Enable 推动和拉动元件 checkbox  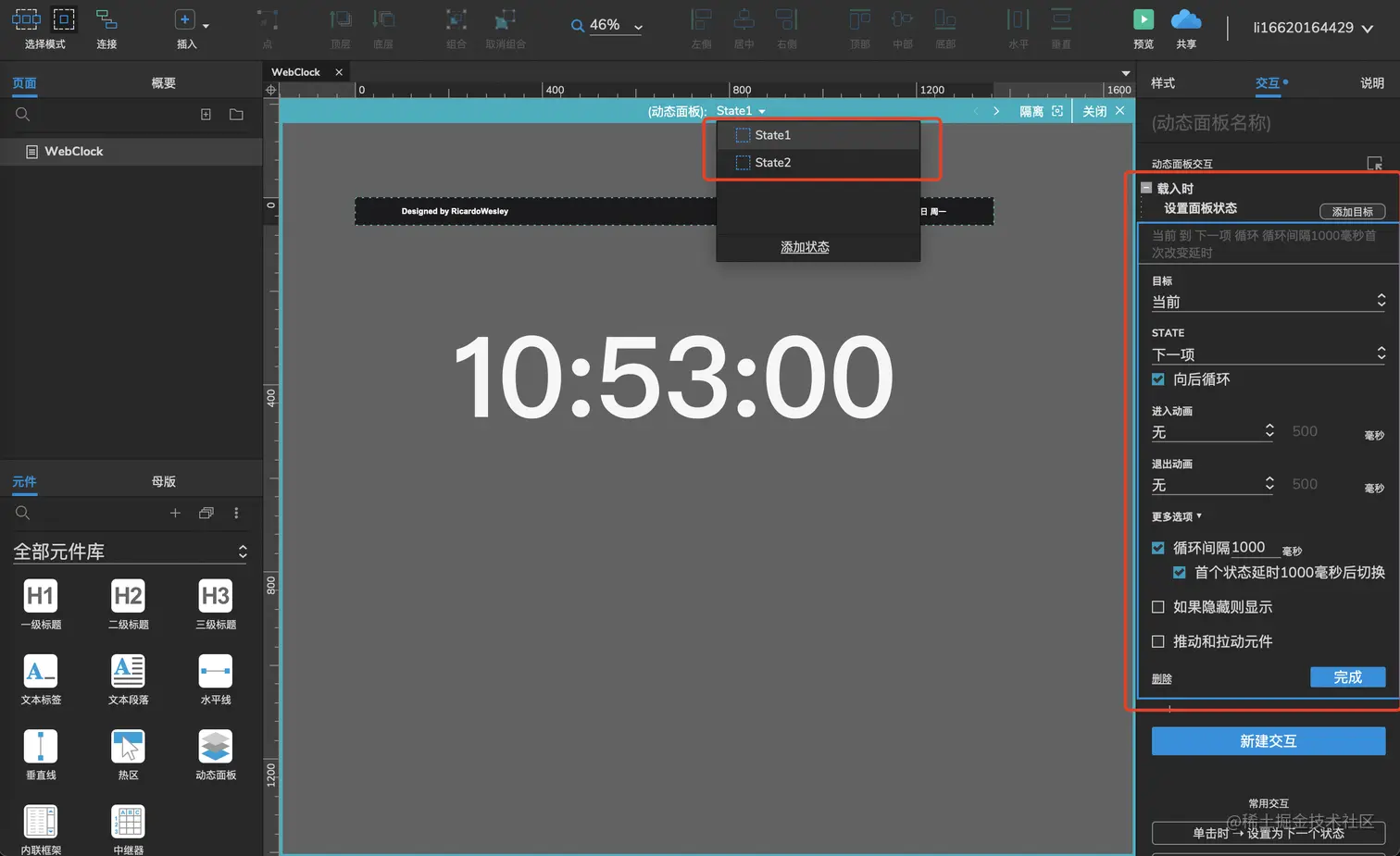click(1157, 641)
